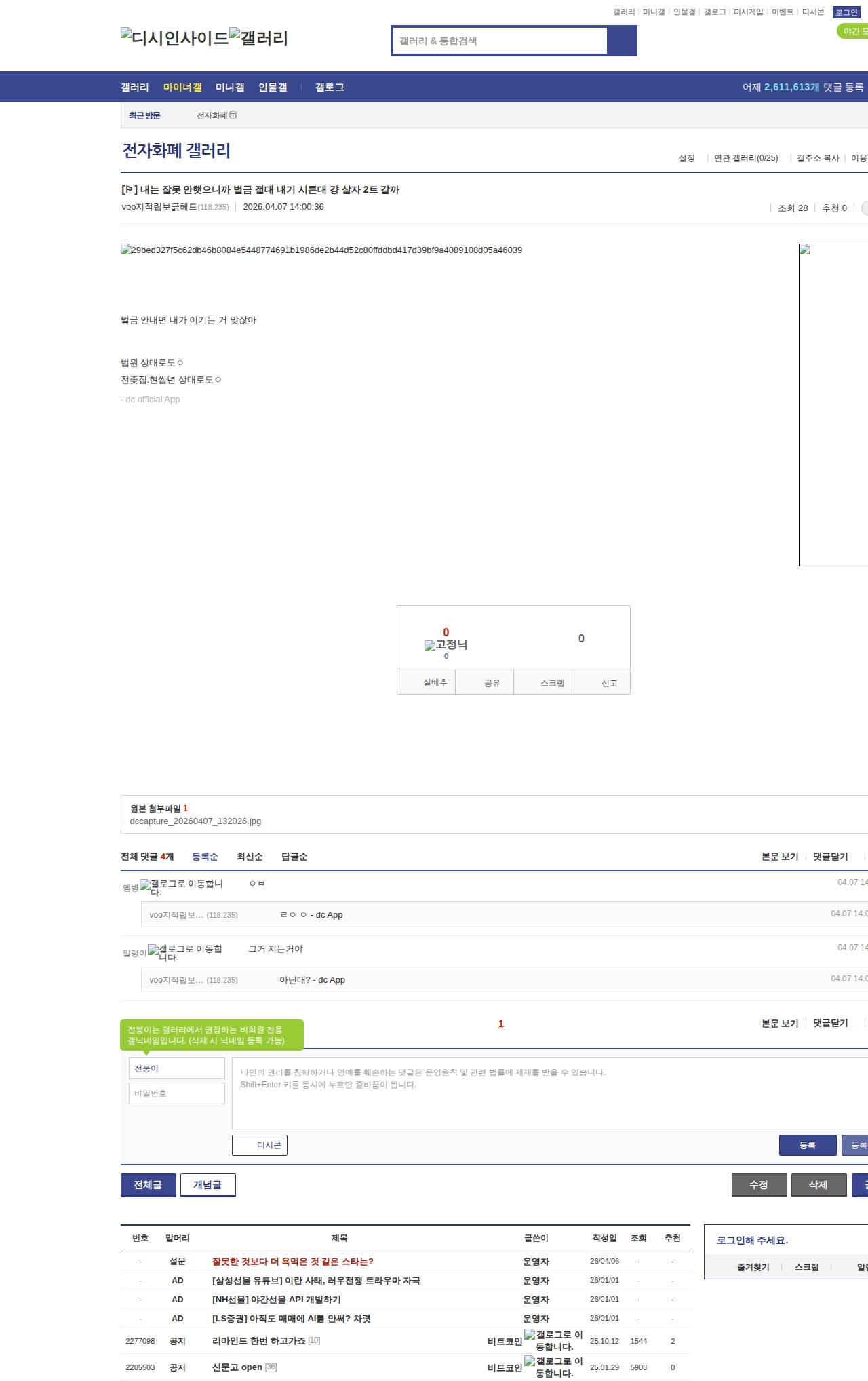
Task: Open the attached image in the post body
Action: [x=321, y=250]
